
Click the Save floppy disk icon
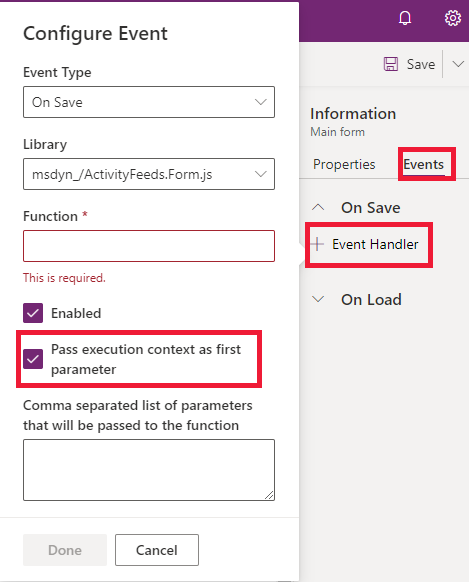[x=391, y=64]
